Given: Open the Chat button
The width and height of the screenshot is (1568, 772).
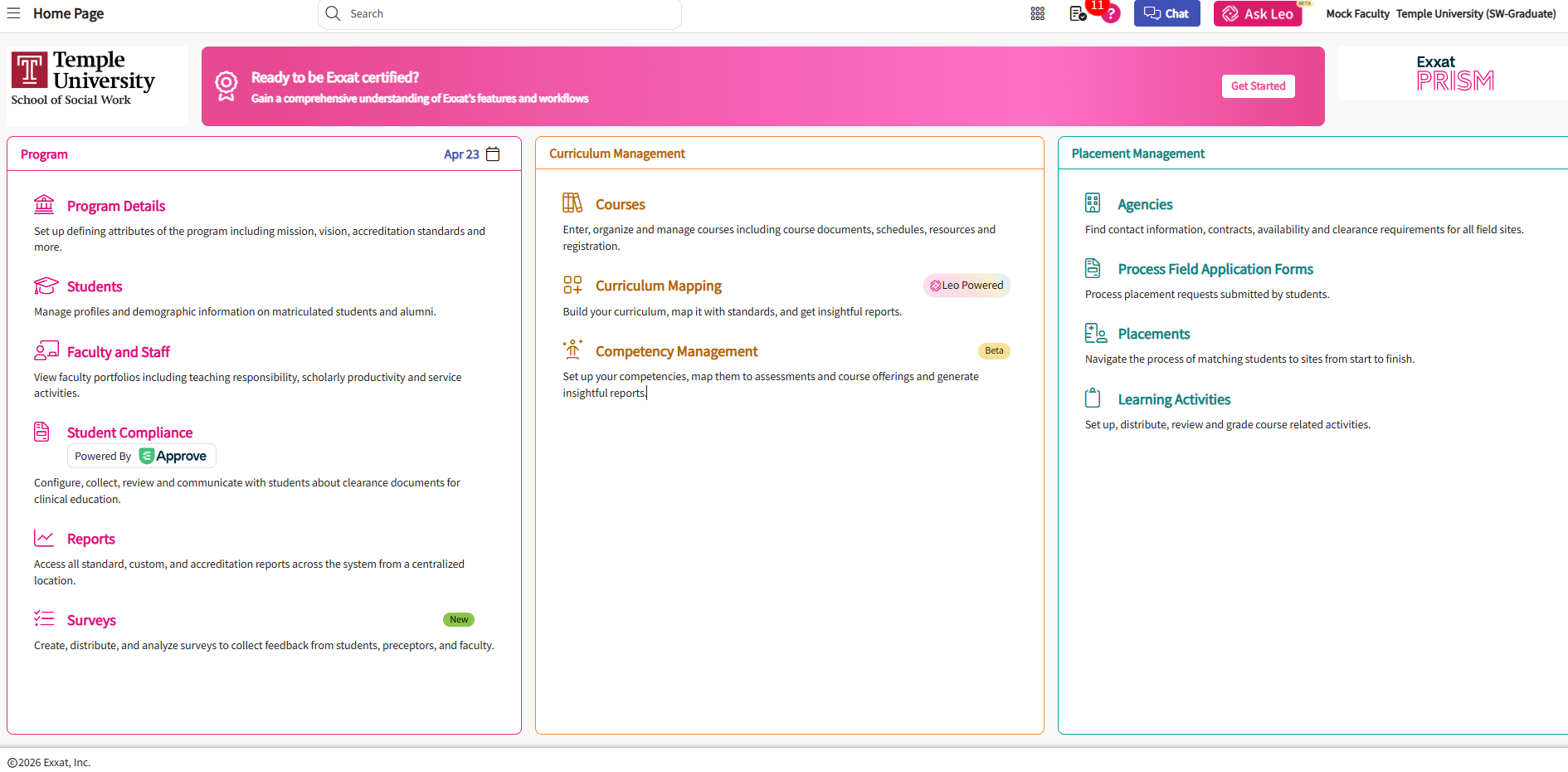Looking at the screenshot, I should [x=1166, y=13].
